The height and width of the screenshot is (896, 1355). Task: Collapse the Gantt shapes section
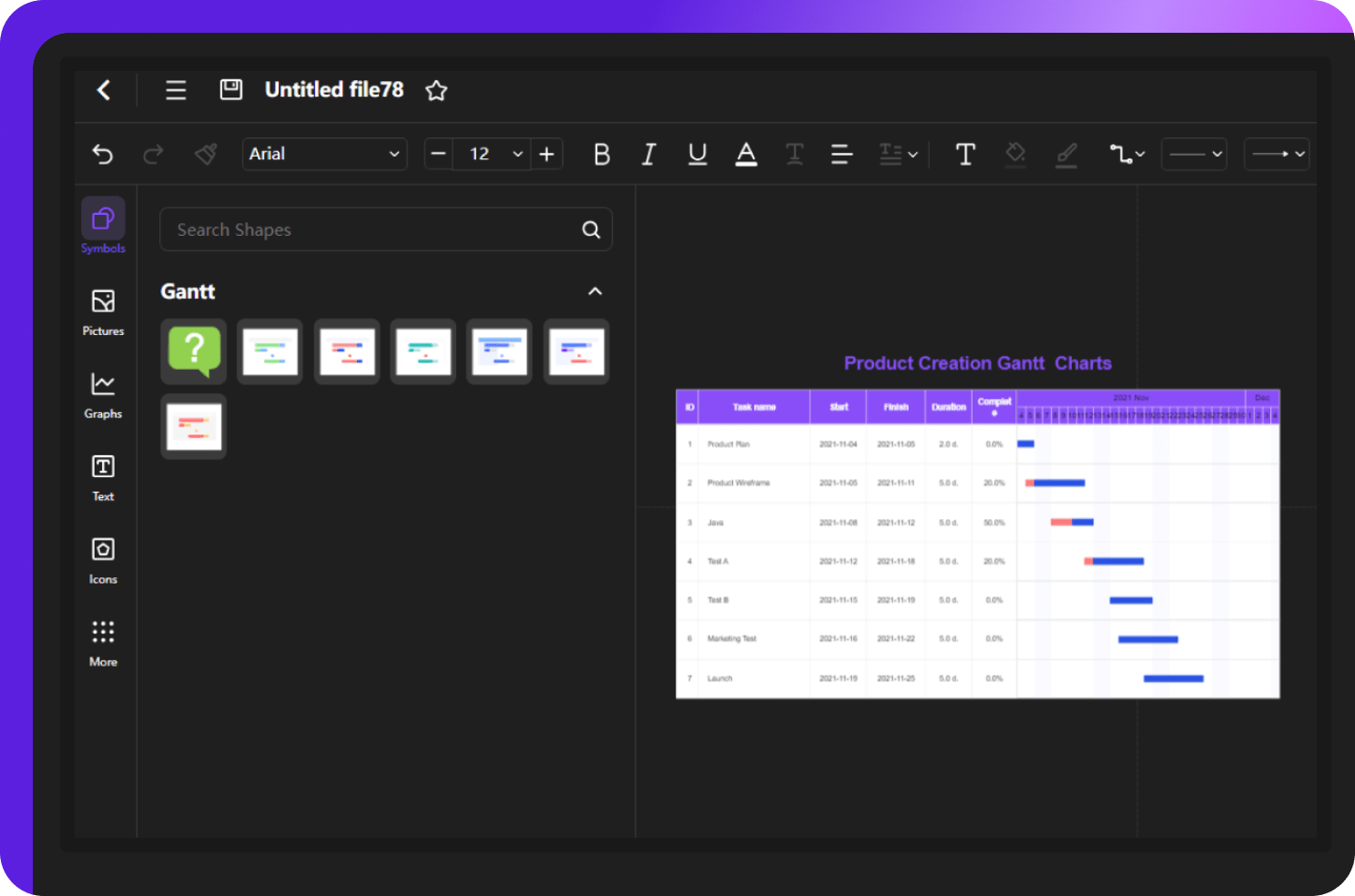pos(595,290)
